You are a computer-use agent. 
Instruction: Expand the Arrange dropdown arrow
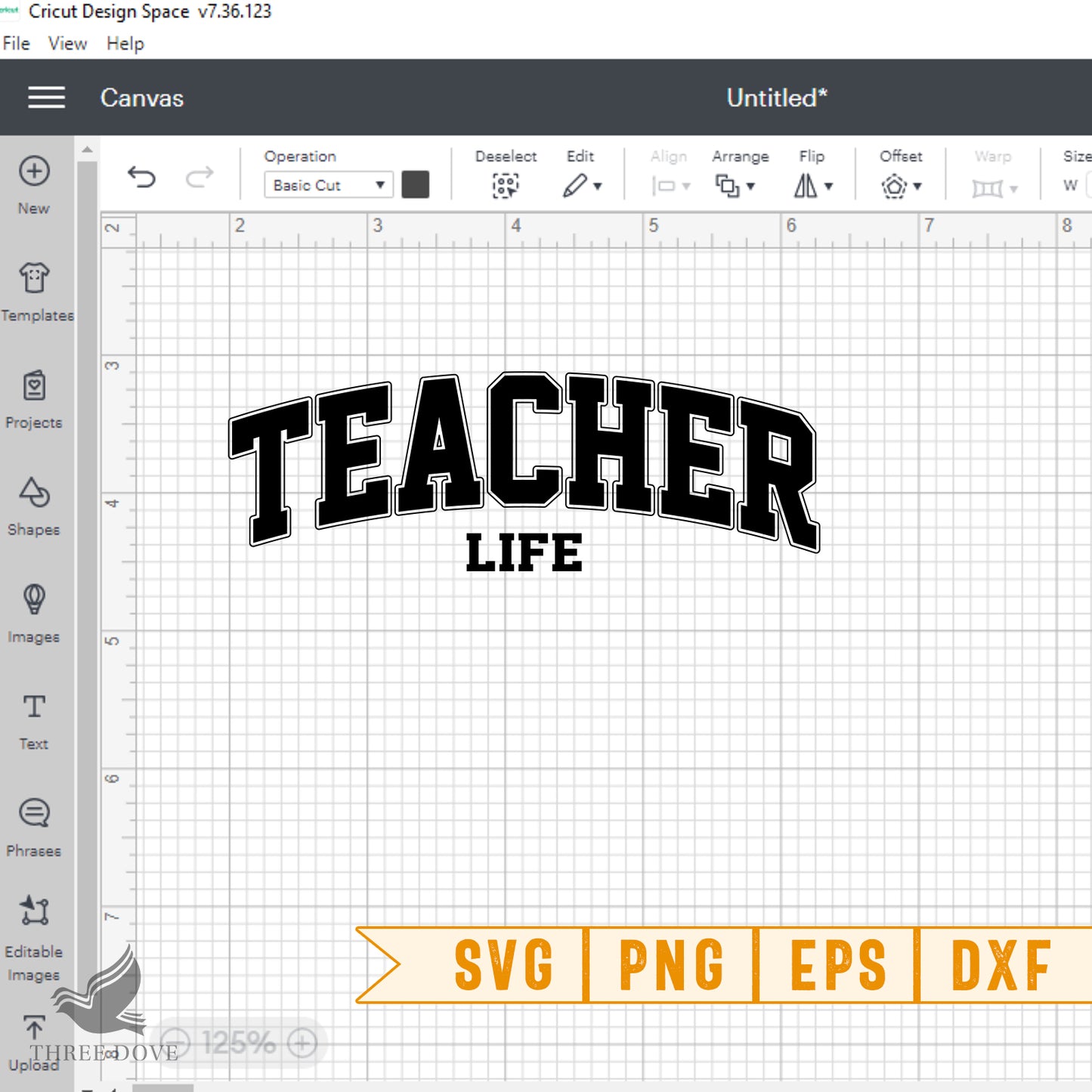(750, 186)
